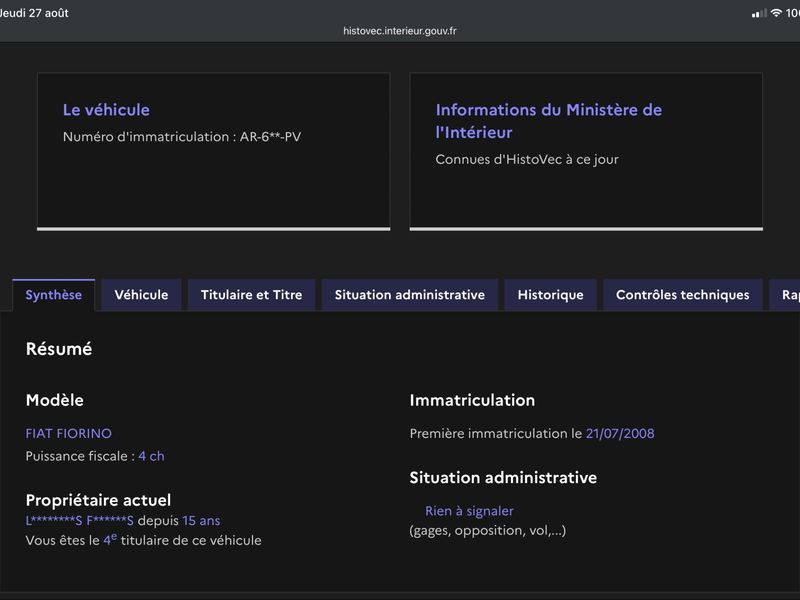
Task: Click the Wi-Fi status icon
Action: click(x=776, y=13)
